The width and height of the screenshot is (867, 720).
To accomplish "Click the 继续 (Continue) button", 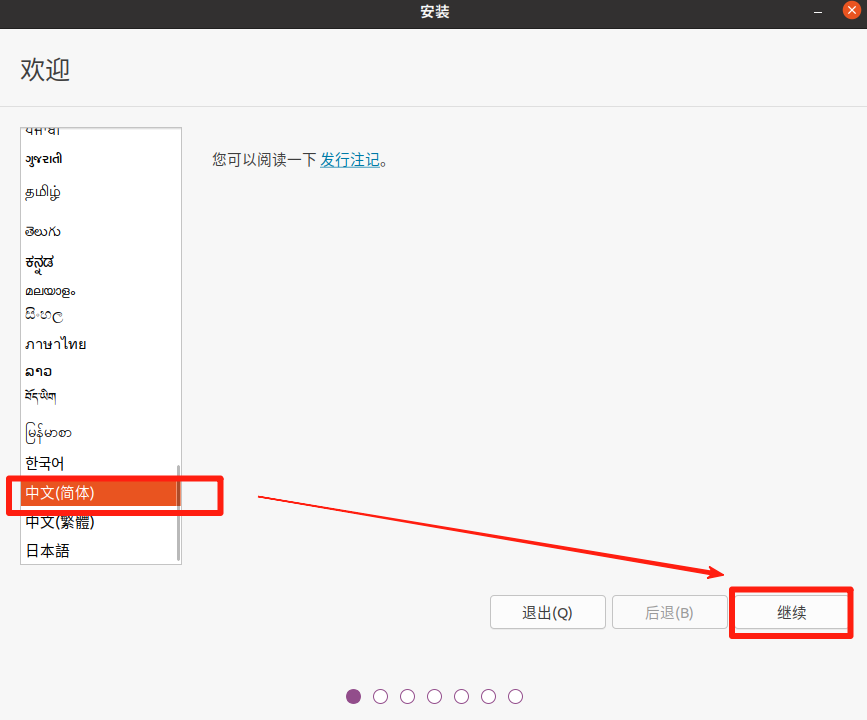I will (791, 612).
